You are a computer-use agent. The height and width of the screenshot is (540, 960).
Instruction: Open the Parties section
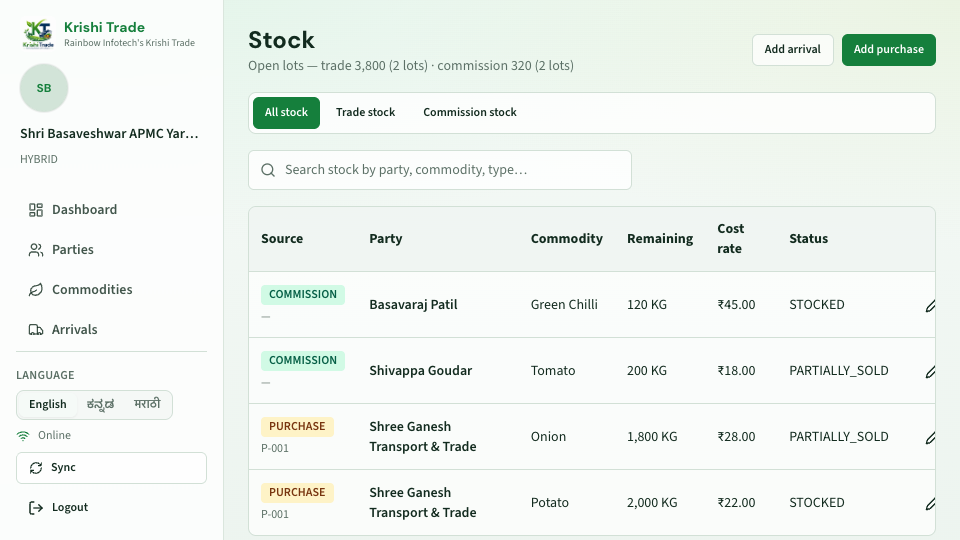tap(111, 250)
